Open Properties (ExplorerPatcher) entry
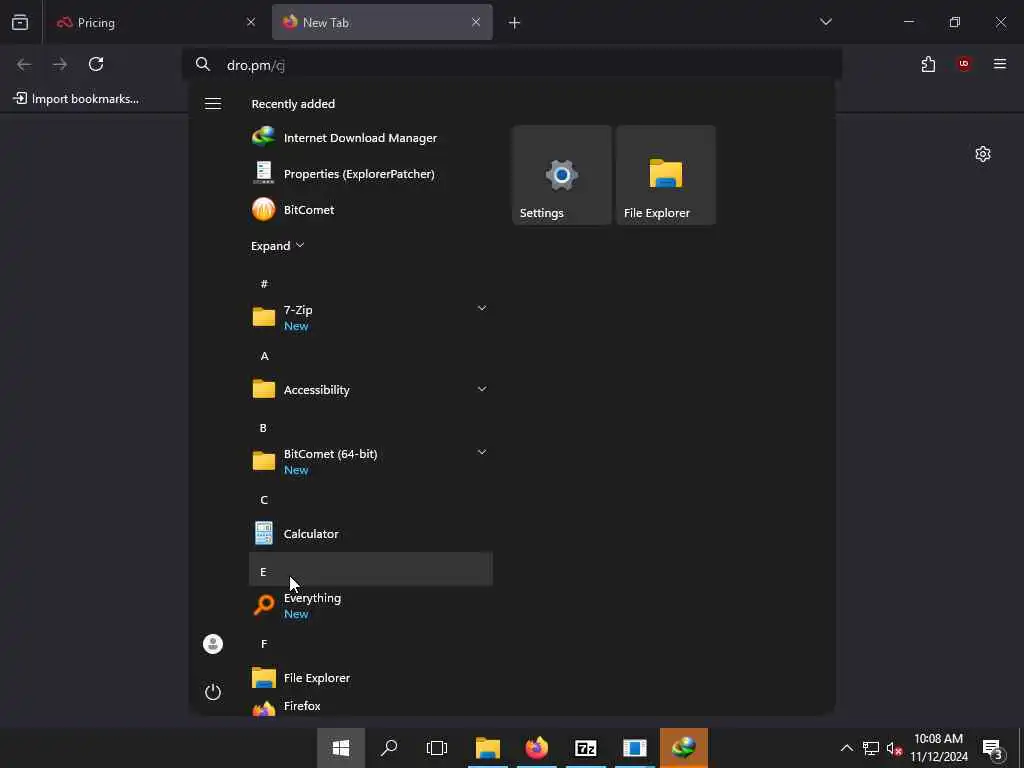This screenshot has height=768, width=1024. coord(370,174)
